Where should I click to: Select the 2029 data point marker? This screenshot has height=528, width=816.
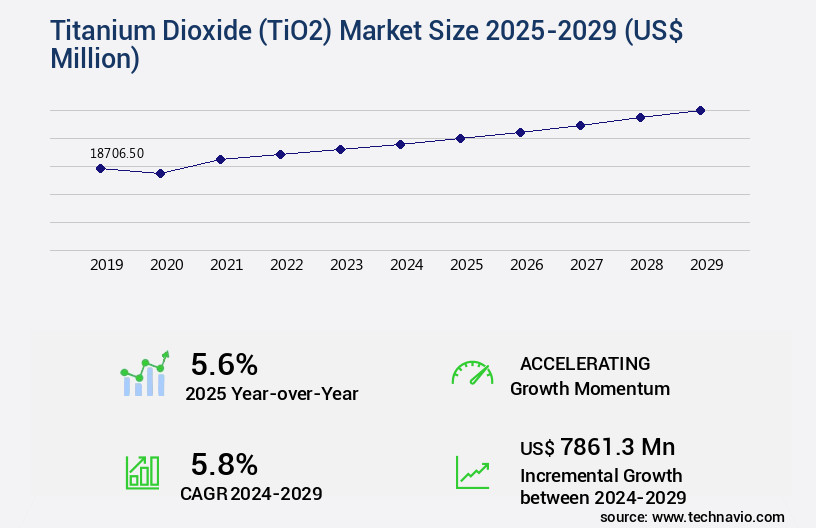pyautogui.click(x=700, y=110)
